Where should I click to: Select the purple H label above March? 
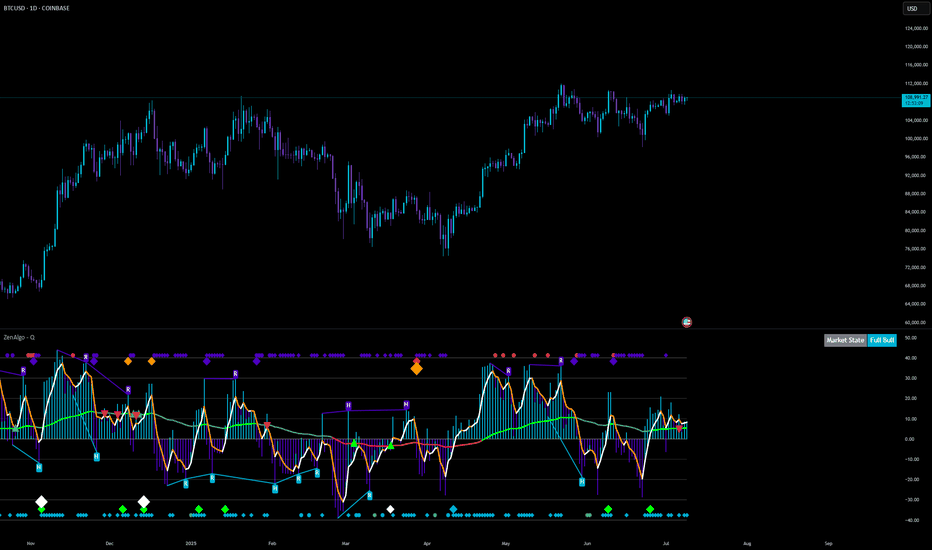point(348,406)
